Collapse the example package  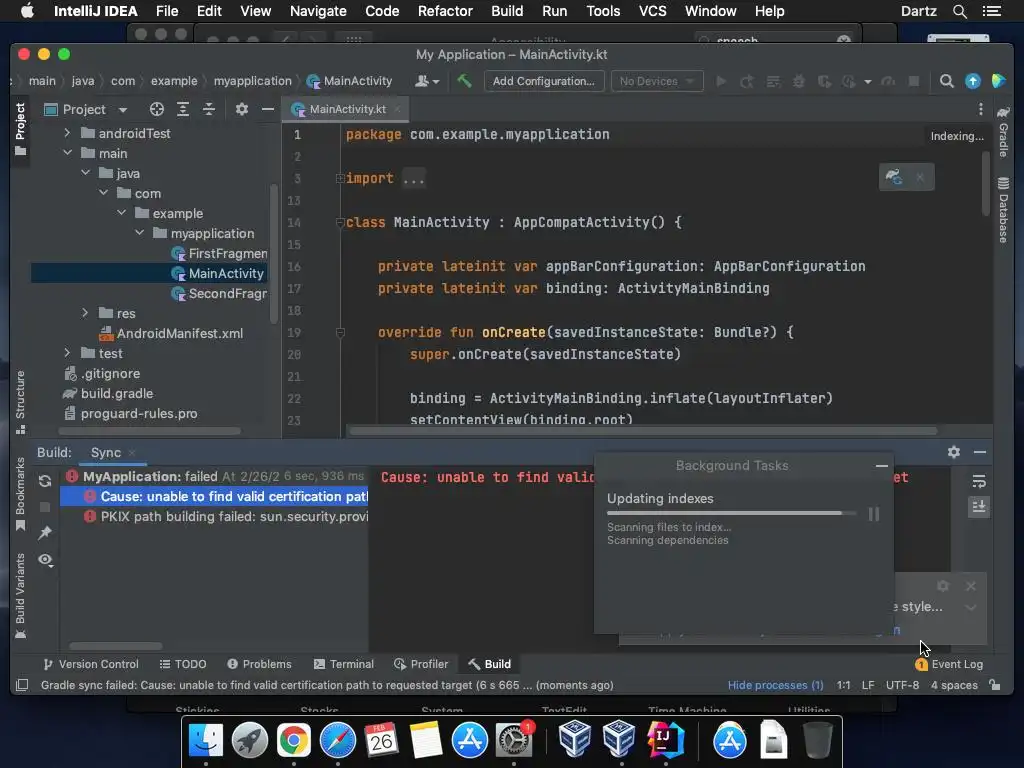pyautogui.click(x=121, y=213)
